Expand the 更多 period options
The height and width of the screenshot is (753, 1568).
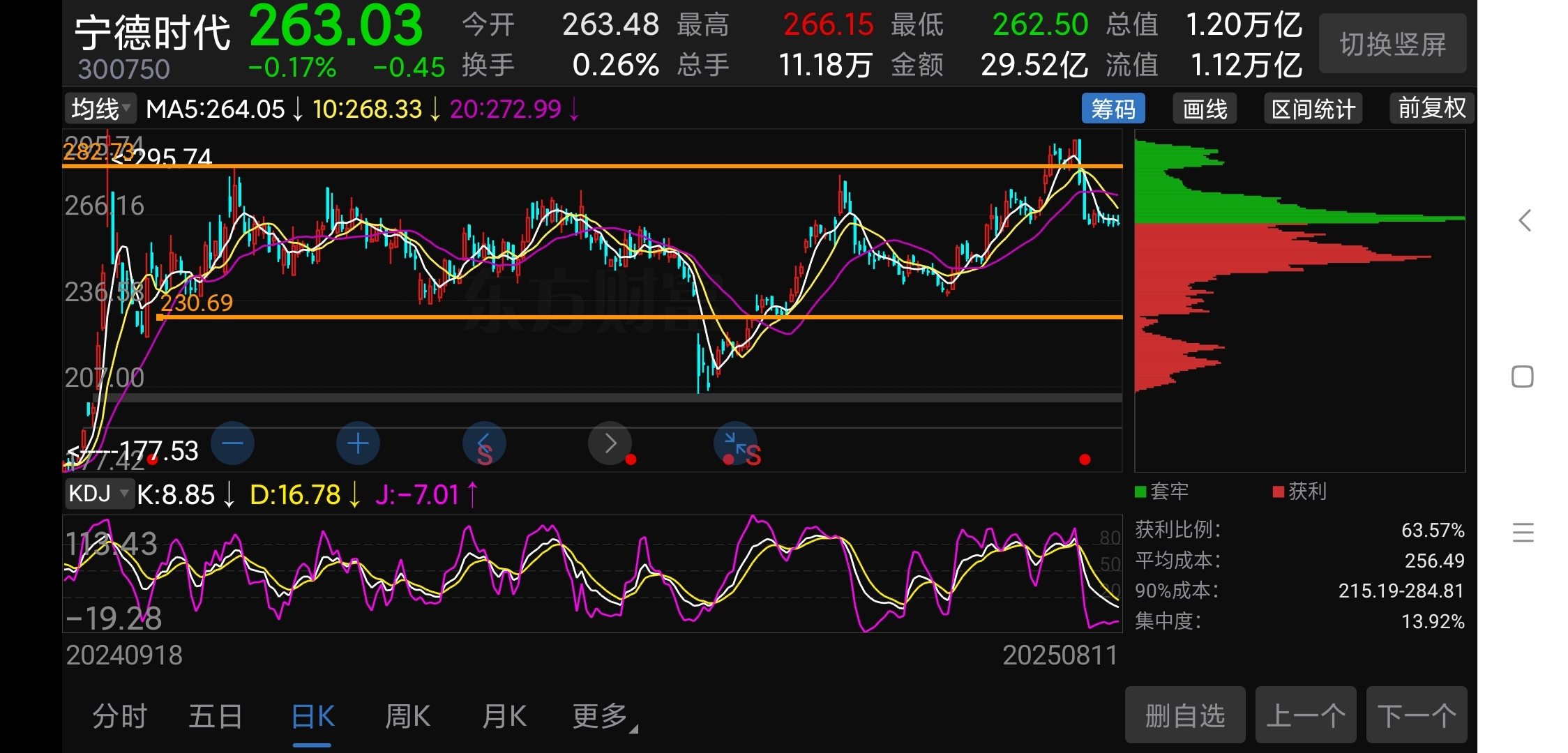(x=604, y=716)
